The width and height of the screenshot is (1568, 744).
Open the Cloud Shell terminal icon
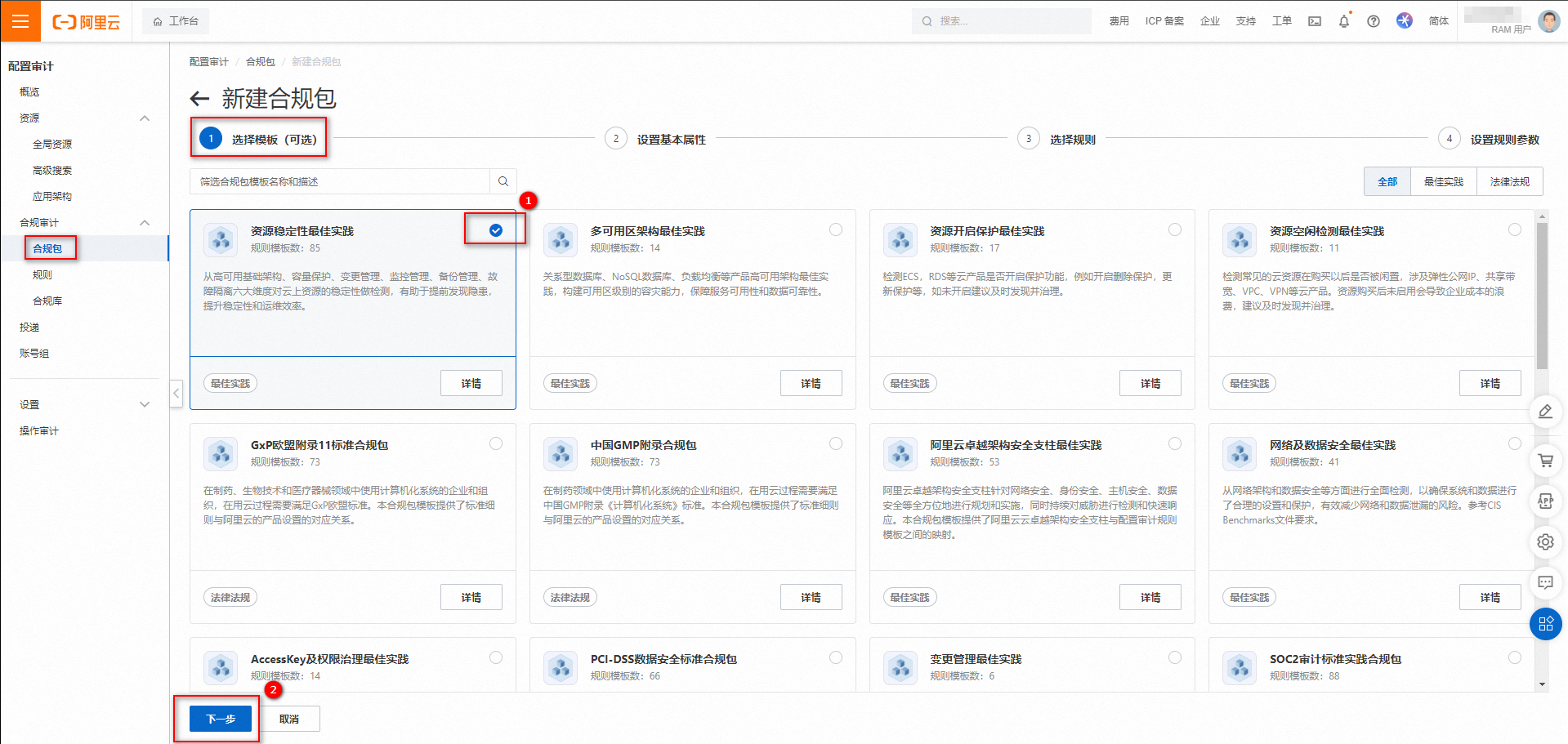tap(1314, 21)
